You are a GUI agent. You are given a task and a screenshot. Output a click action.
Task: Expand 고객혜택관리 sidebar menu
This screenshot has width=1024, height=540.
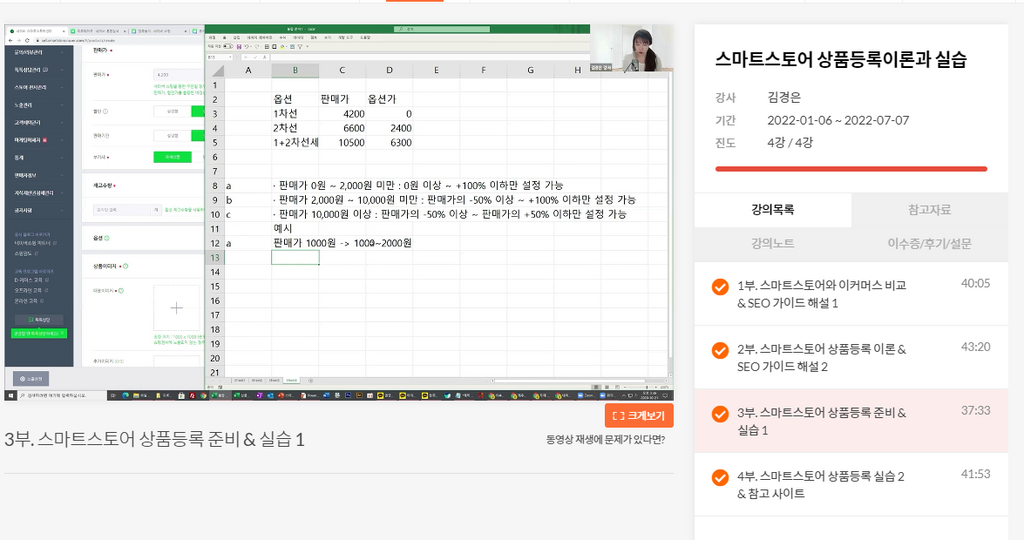tap(39, 123)
